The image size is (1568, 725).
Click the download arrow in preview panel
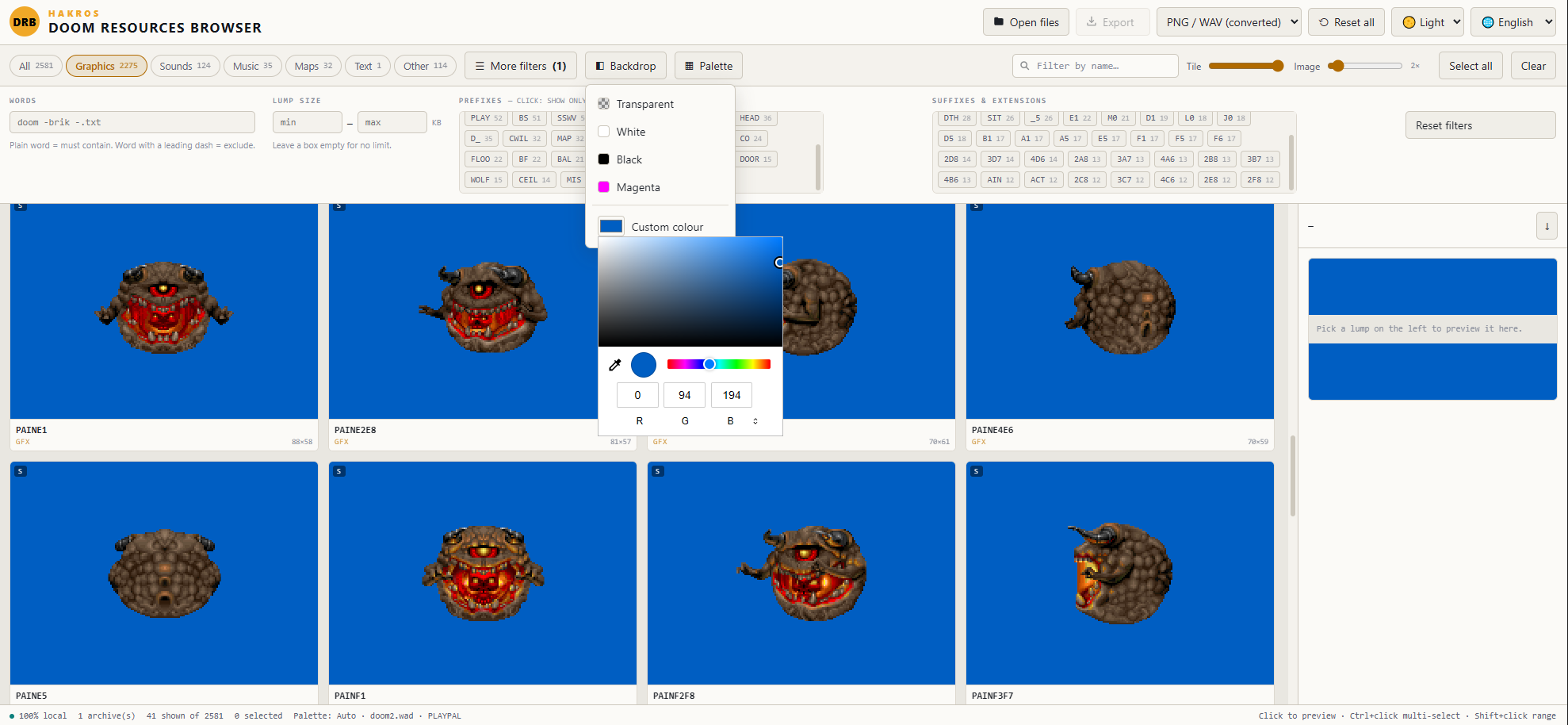[1547, 226]
